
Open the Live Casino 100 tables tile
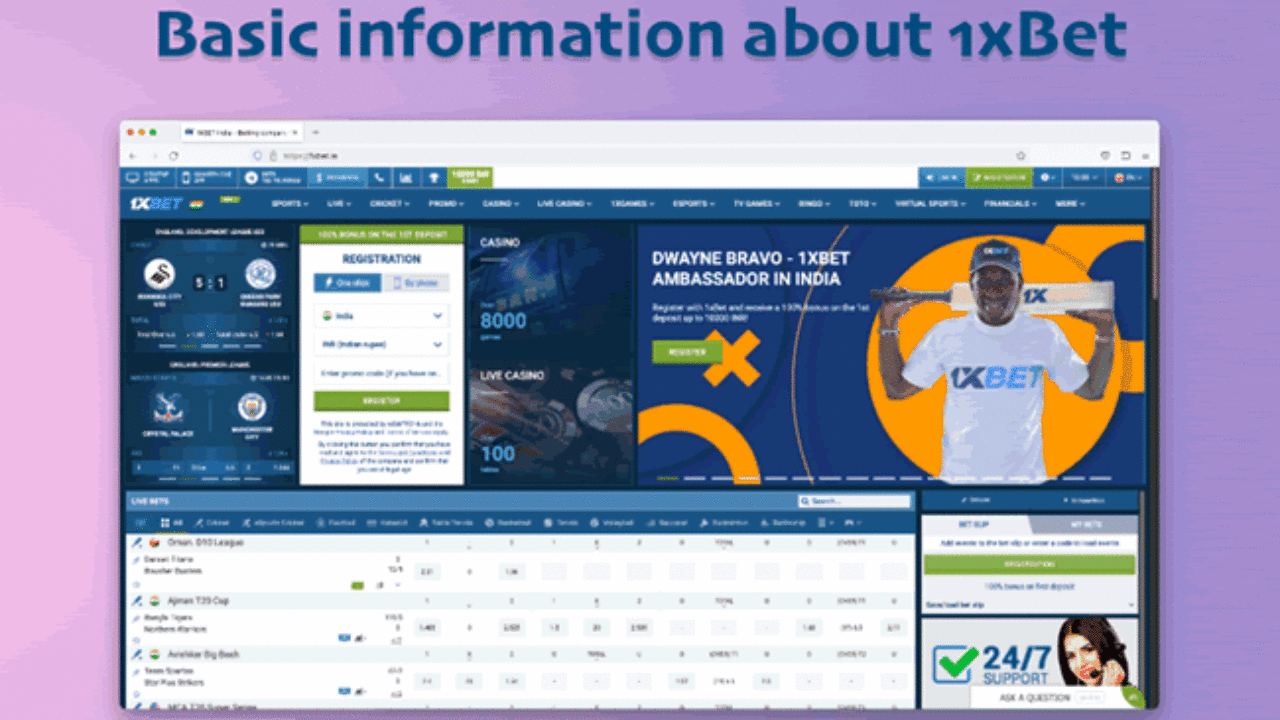[x=551, y=423]
